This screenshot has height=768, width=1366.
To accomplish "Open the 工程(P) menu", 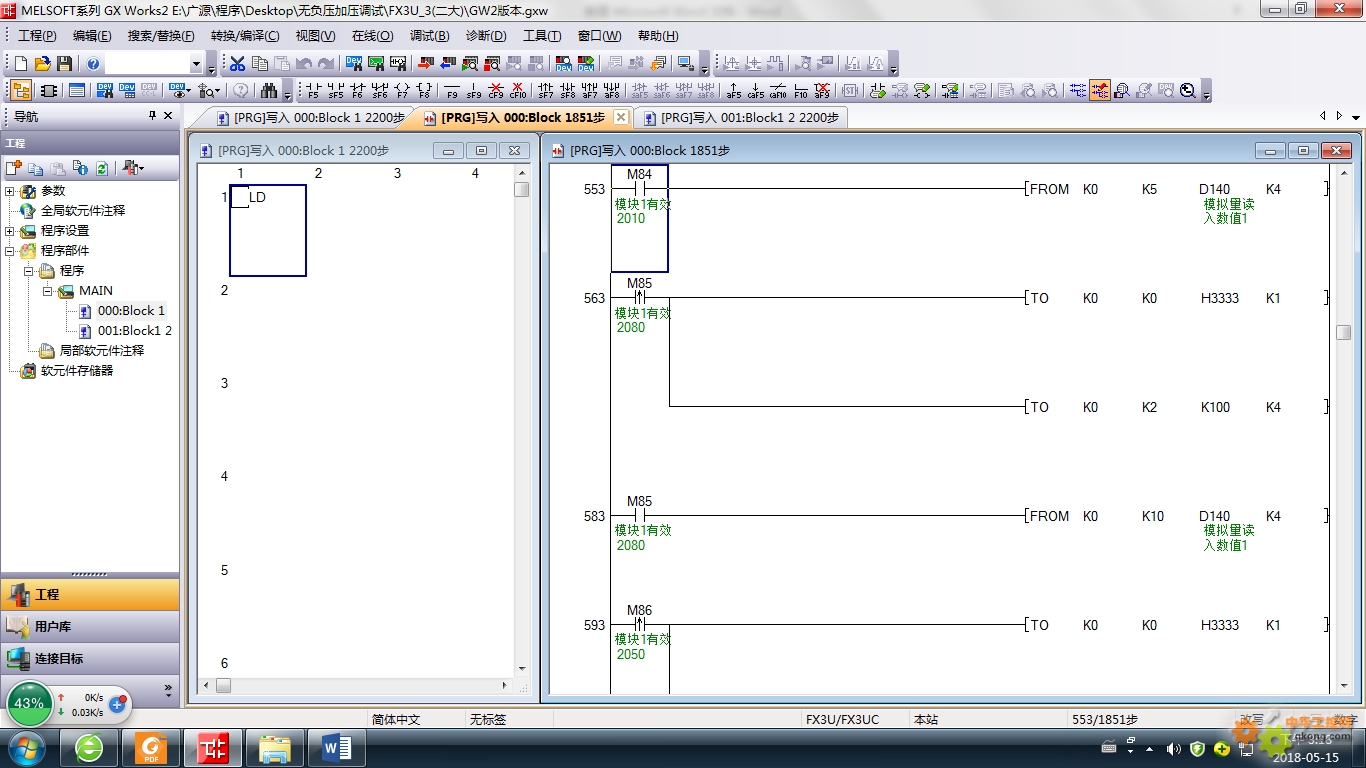I will [x=37, y=36].
